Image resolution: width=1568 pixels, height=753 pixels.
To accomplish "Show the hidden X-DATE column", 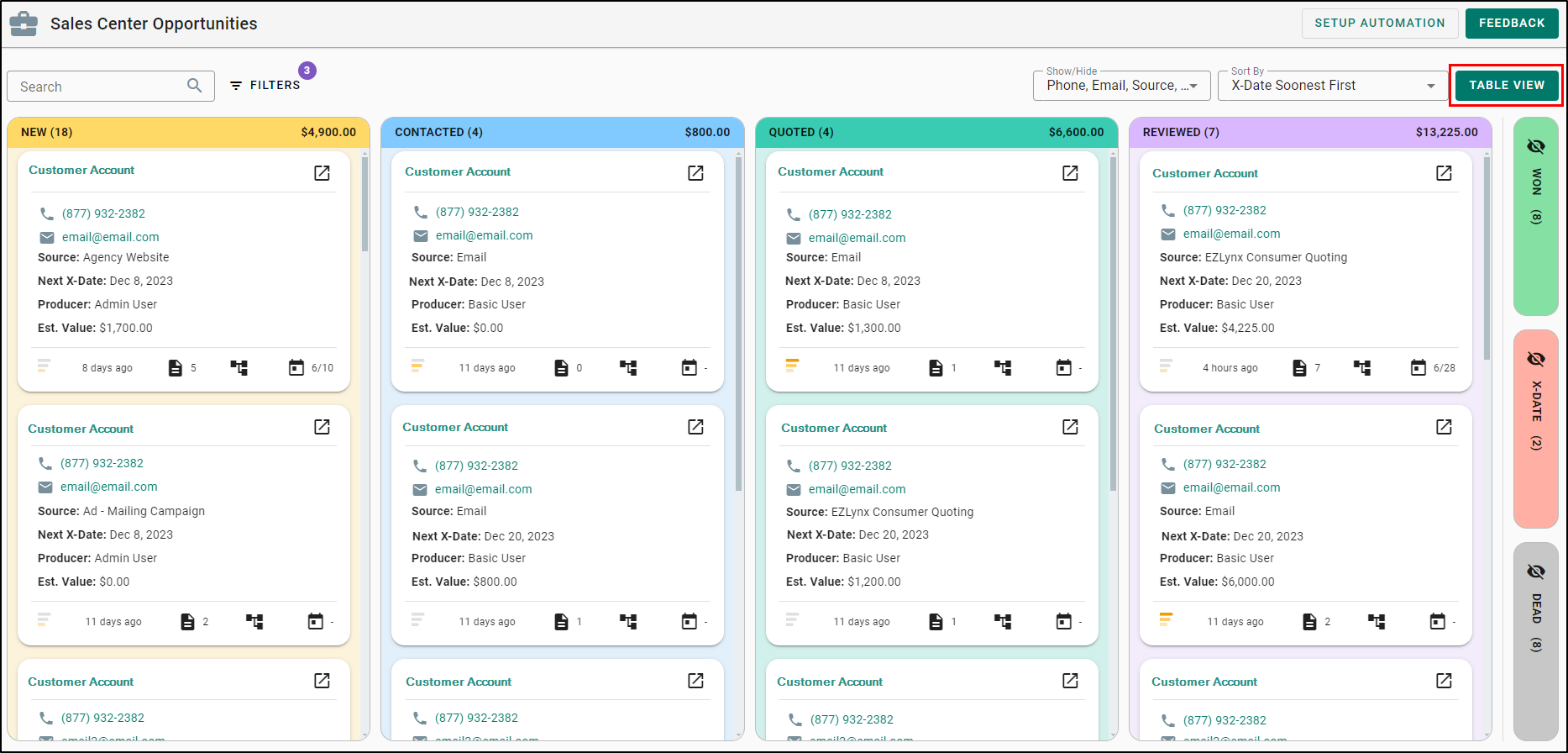I will 1536,360.
